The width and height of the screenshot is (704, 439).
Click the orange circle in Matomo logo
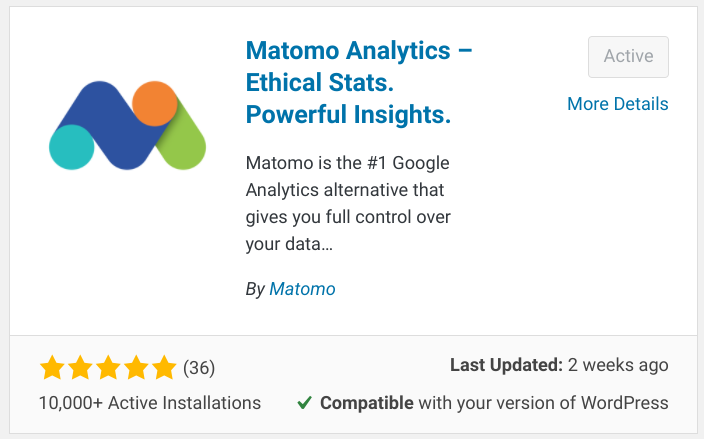155,103
